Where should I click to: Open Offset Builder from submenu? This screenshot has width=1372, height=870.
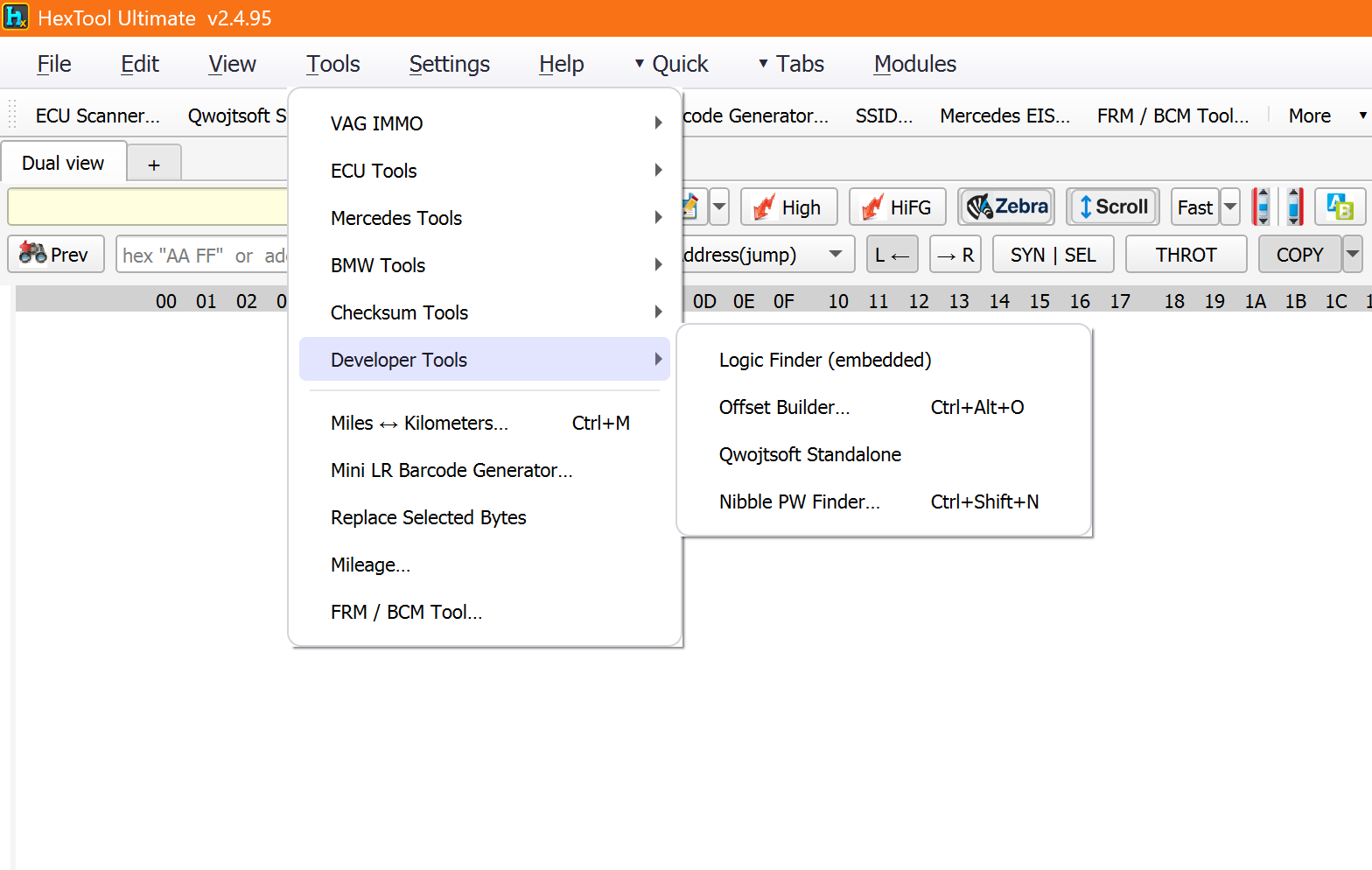(x=884, y=407)
